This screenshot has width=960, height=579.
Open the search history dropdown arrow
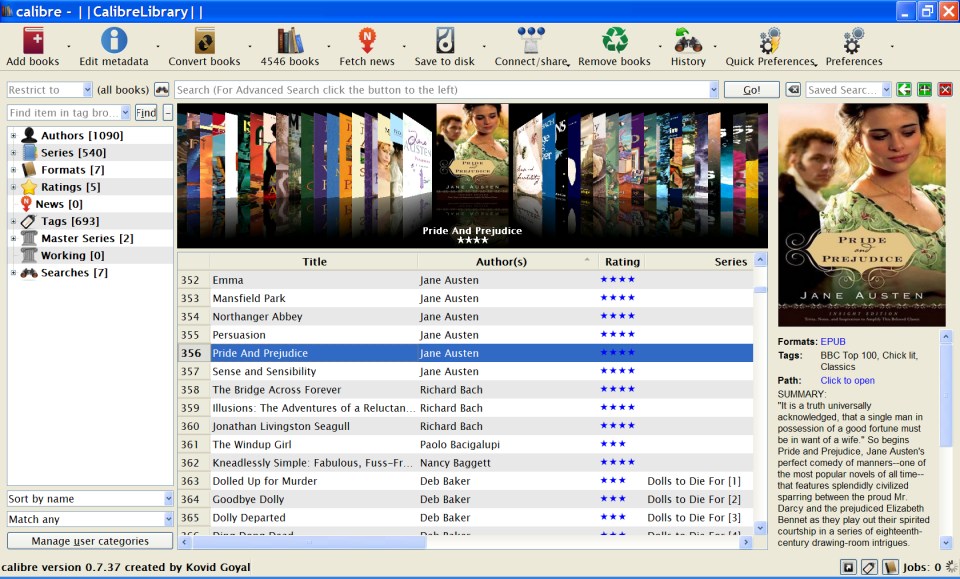coord(714,90)
